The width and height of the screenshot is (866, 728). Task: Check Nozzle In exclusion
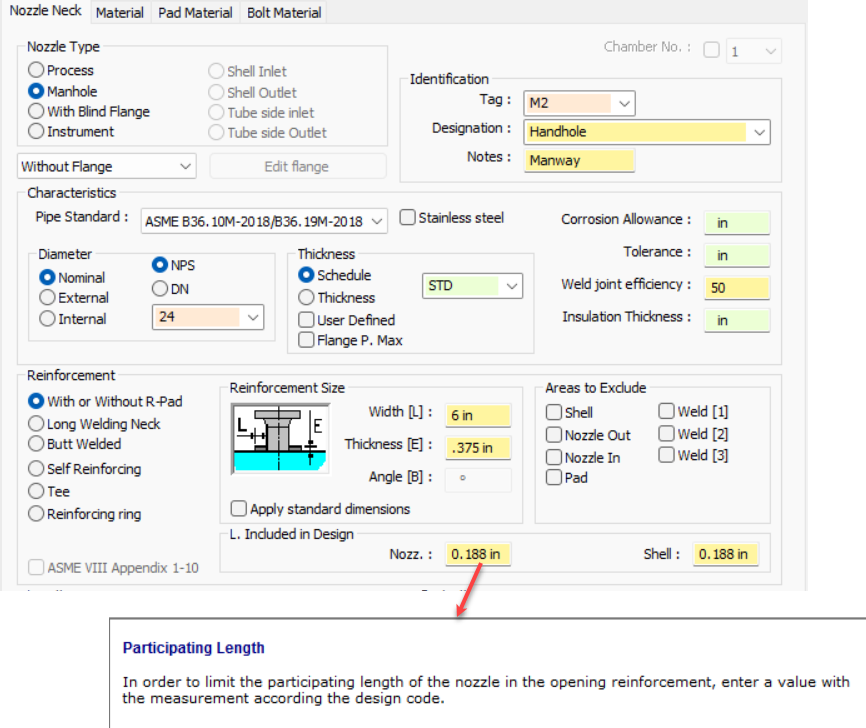[583, 457]
